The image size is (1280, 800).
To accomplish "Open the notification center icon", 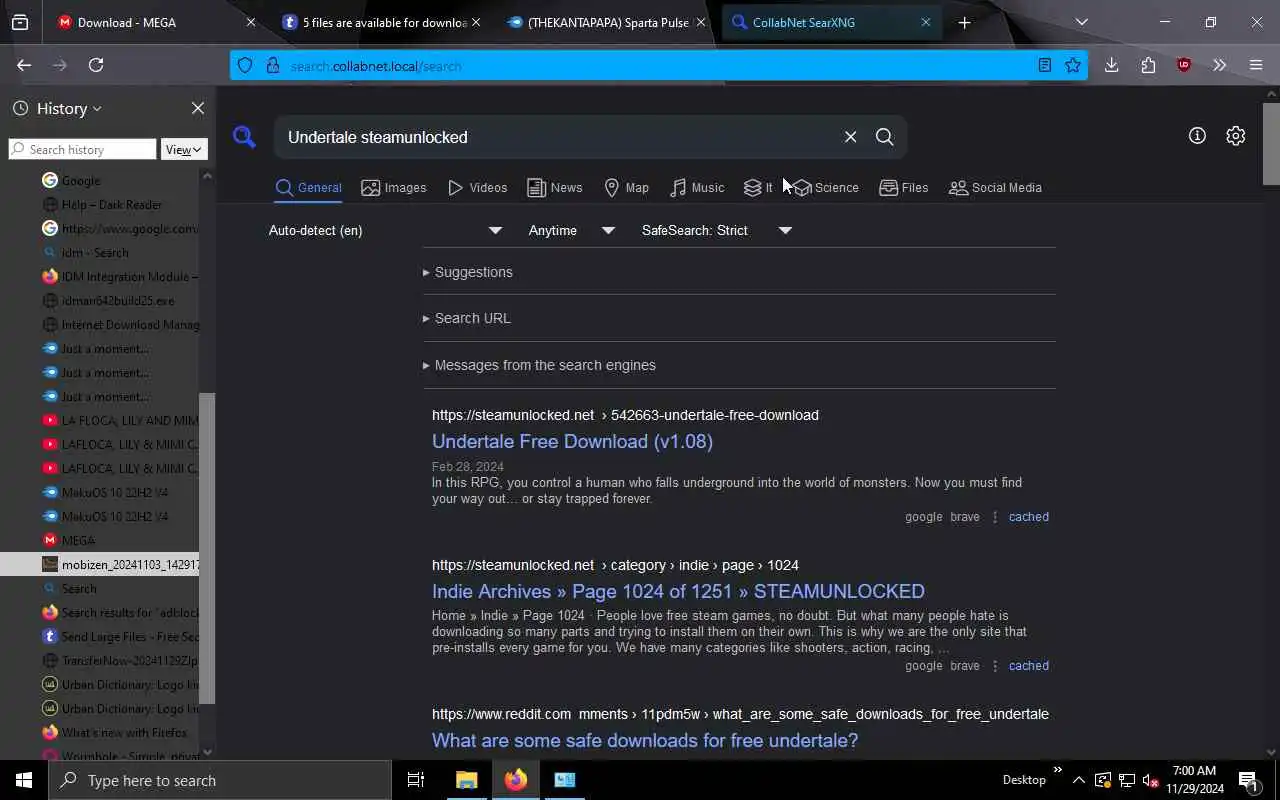I will 1248,780.
